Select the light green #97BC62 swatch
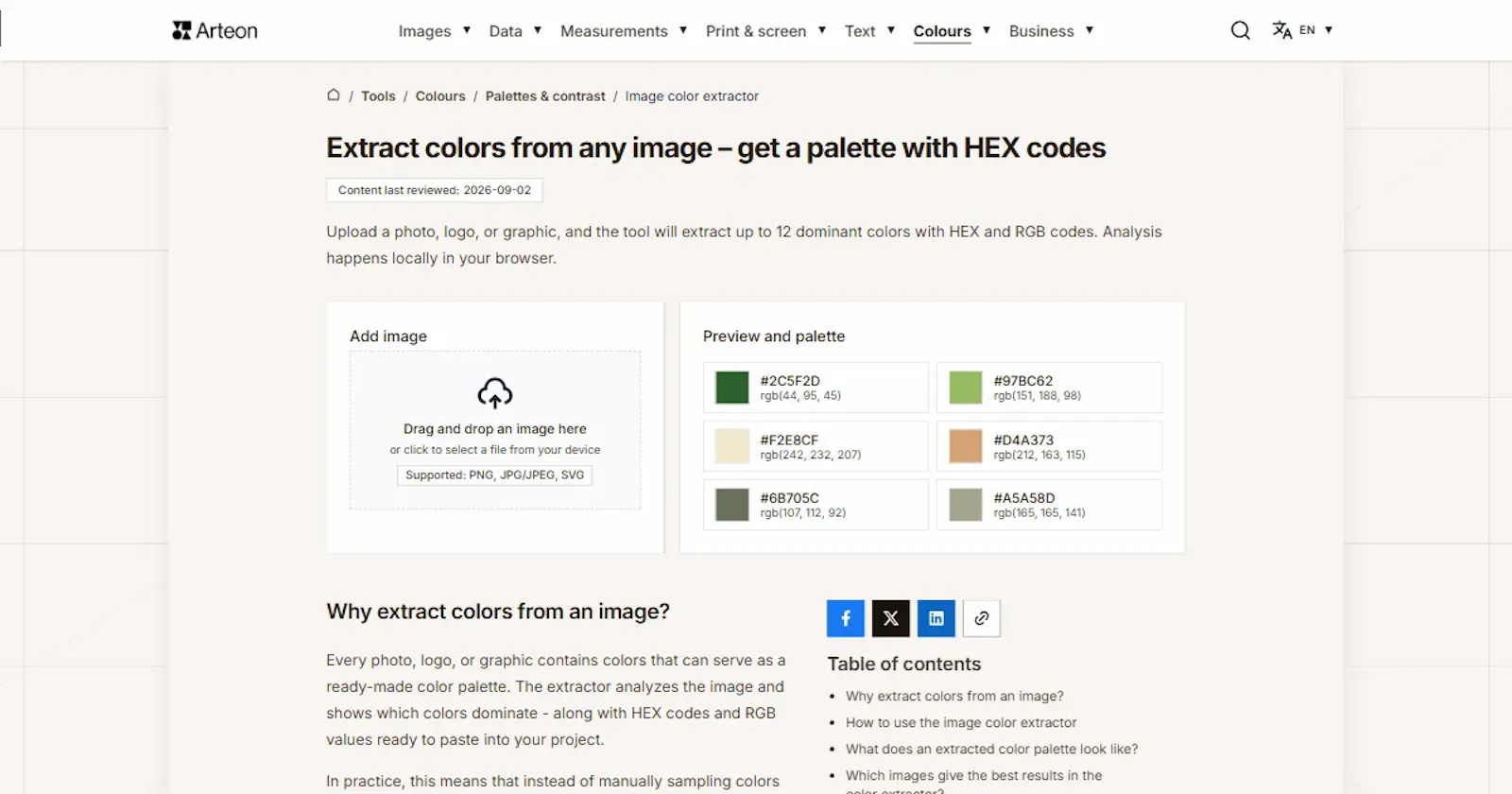The height and width of the screenshot is (794, 1512). tap(966, 388)
